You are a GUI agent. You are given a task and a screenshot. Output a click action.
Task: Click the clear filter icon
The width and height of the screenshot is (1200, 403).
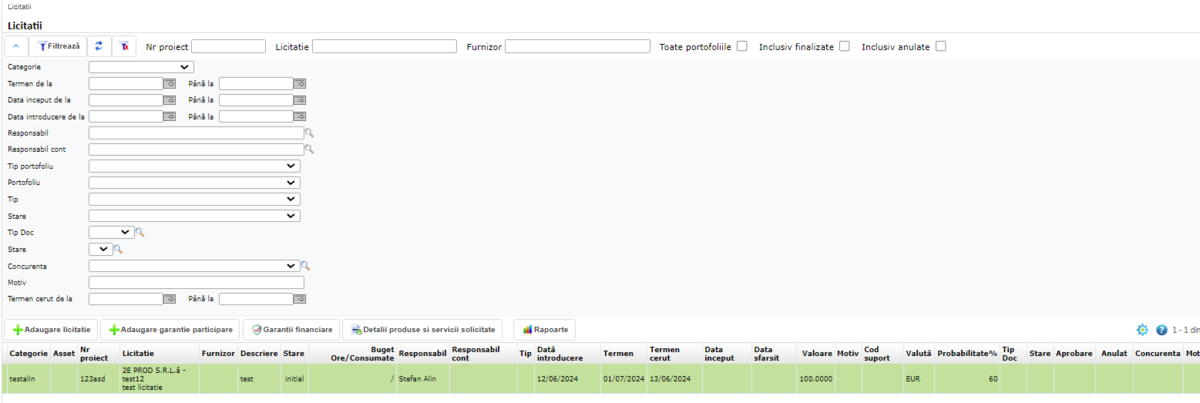click(124, 47)
